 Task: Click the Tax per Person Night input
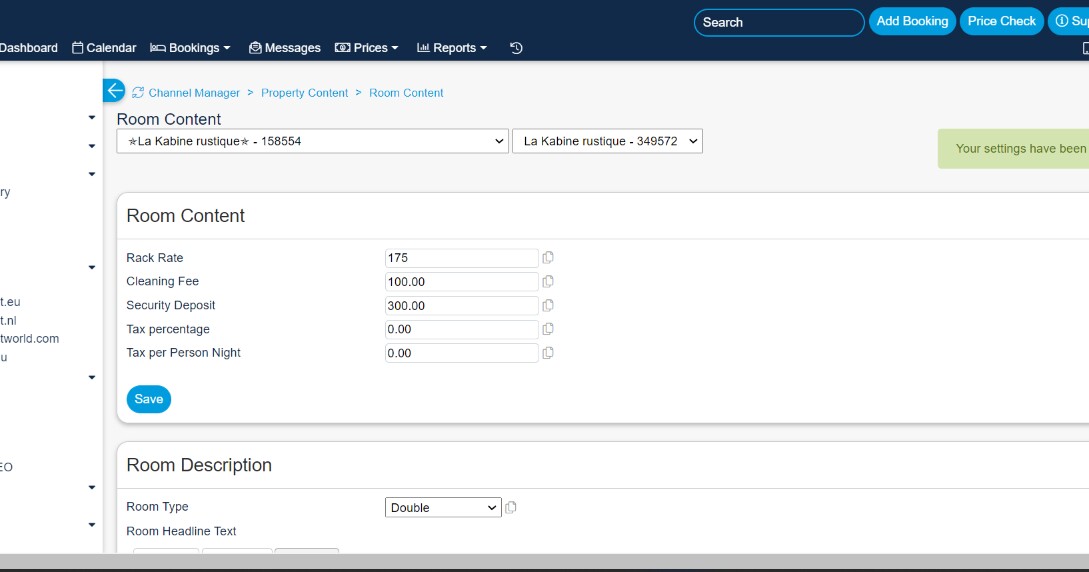pyautogui.click(x=462, y=353)
